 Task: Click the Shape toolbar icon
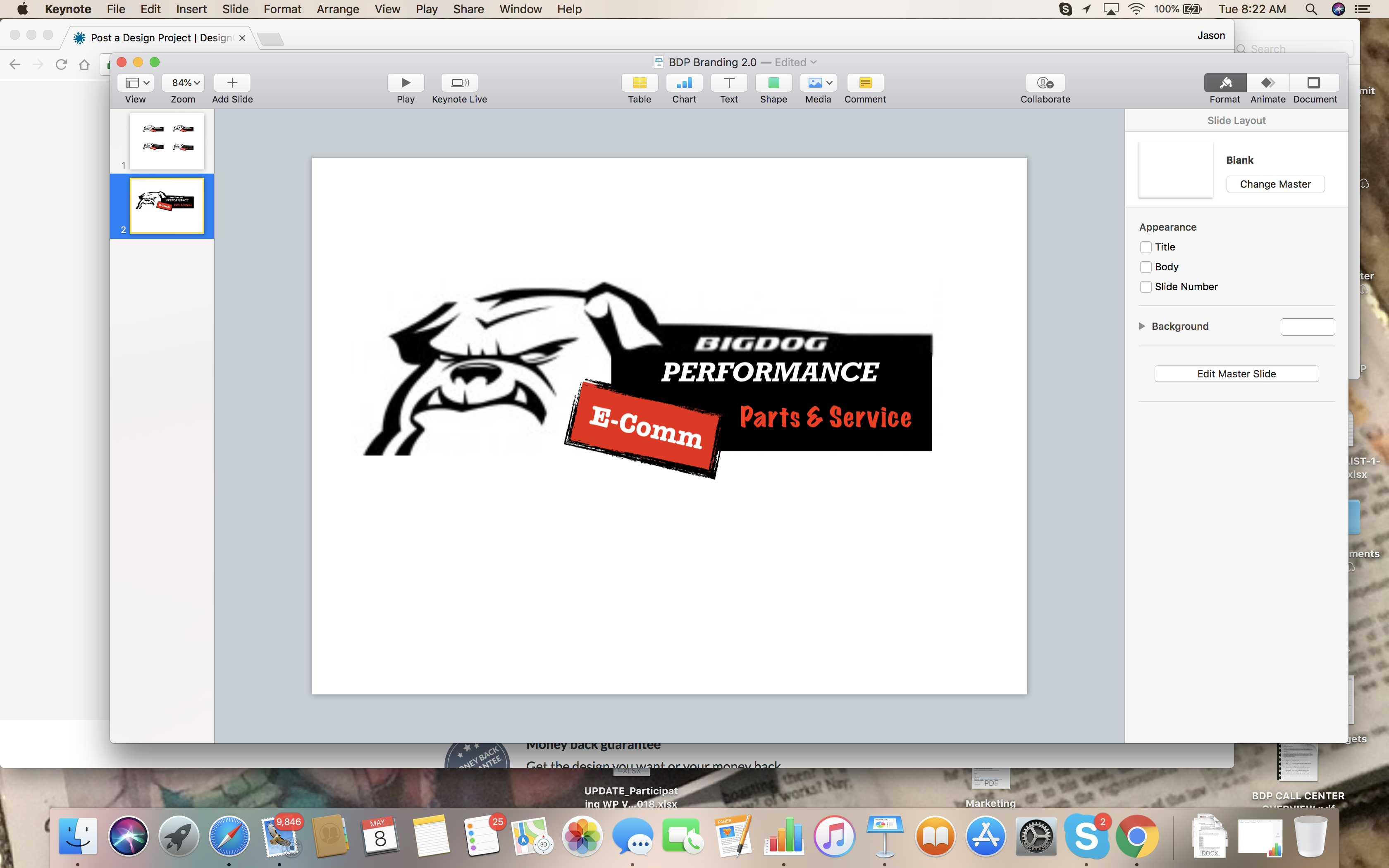click(773, 83)
